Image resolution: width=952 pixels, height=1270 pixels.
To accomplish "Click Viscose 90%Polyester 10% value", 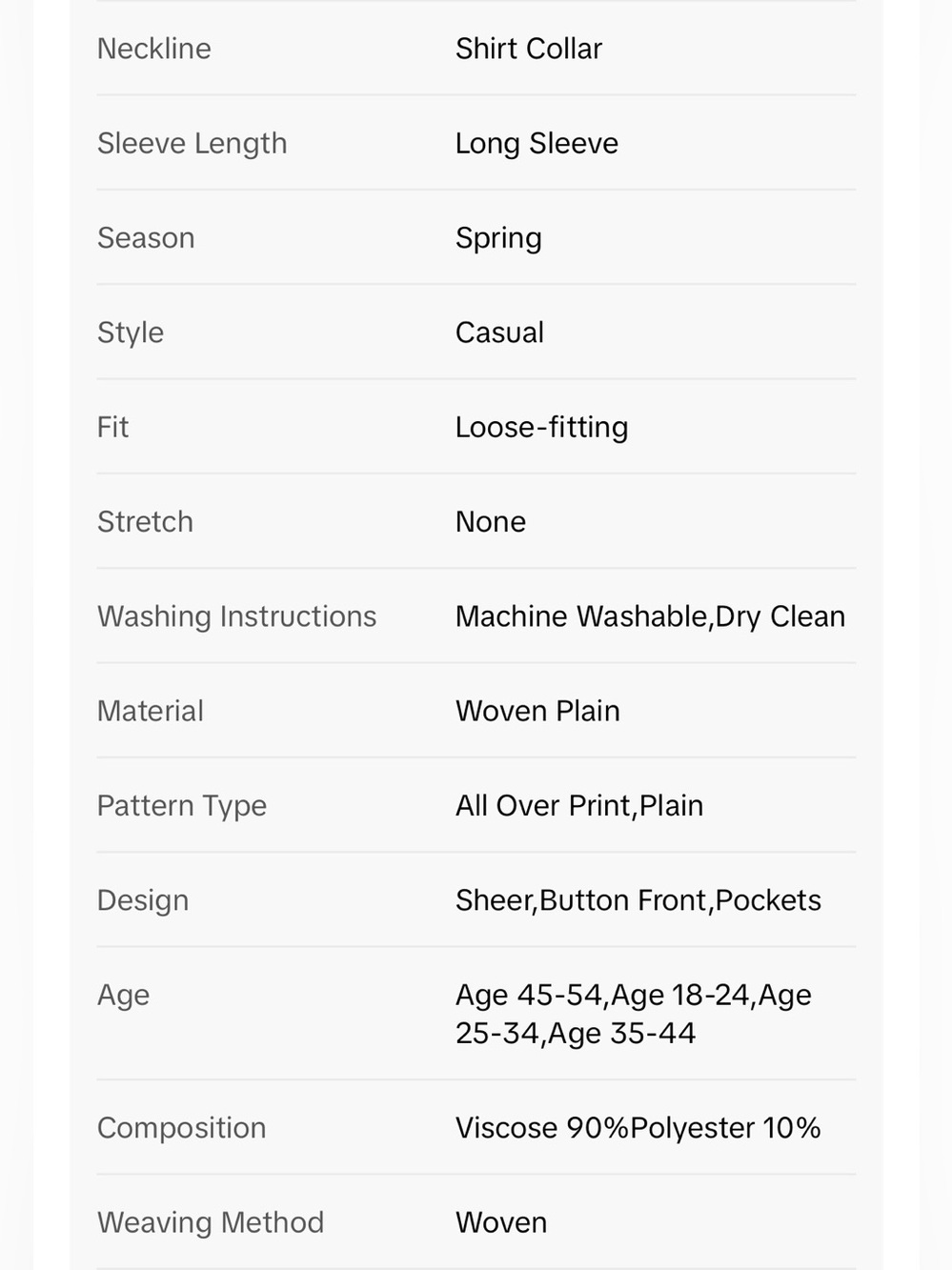I will click(x=638, y=1128).
